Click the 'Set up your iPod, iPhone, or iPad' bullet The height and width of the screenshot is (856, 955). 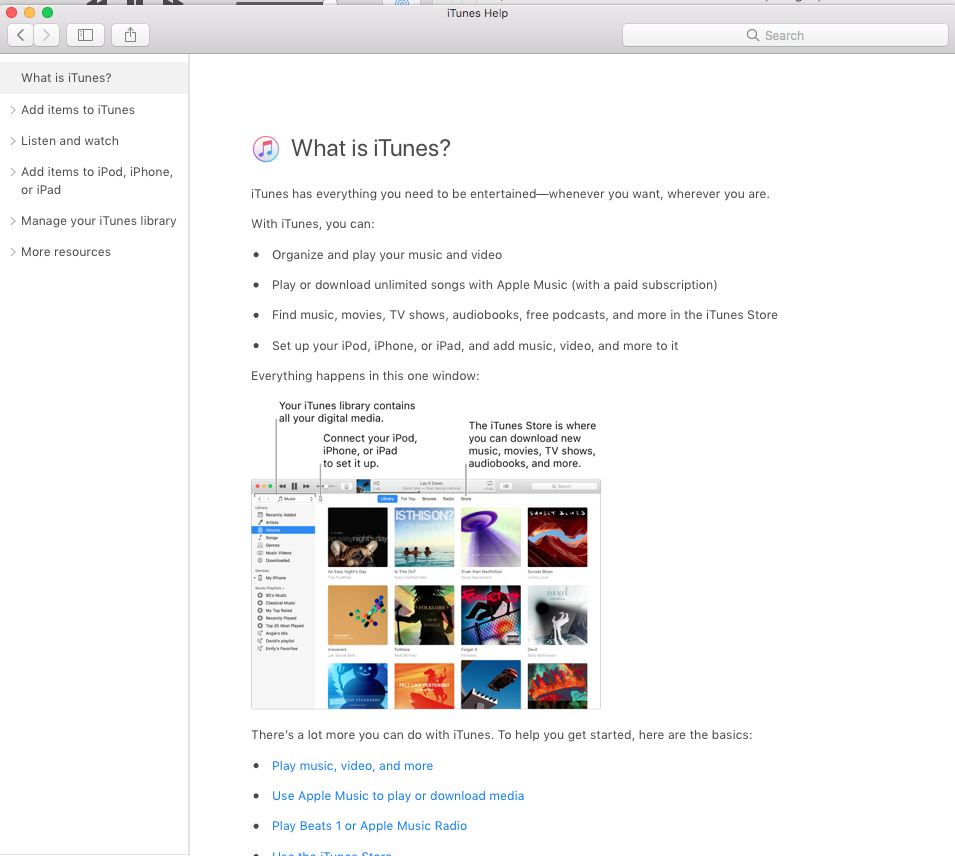tap(474, 346)
